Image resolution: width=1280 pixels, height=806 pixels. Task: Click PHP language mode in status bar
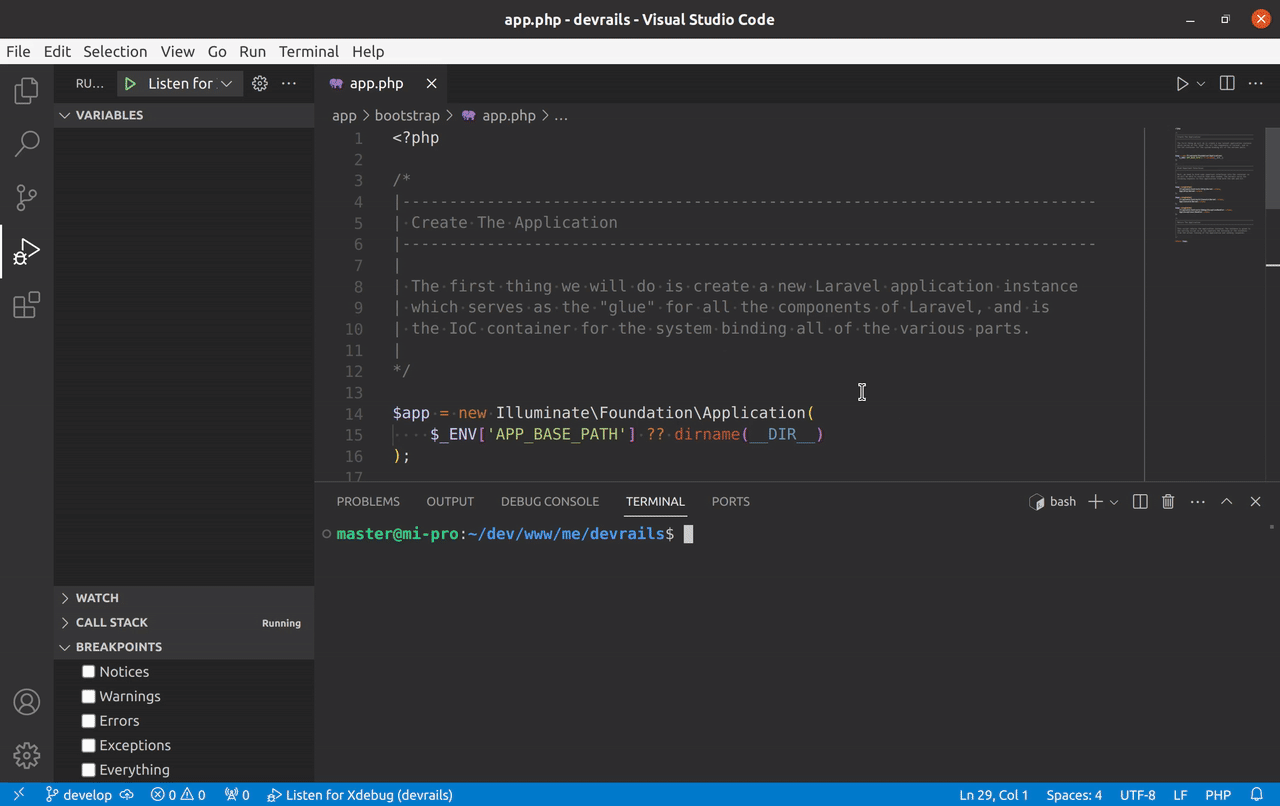coord(1218,795)
